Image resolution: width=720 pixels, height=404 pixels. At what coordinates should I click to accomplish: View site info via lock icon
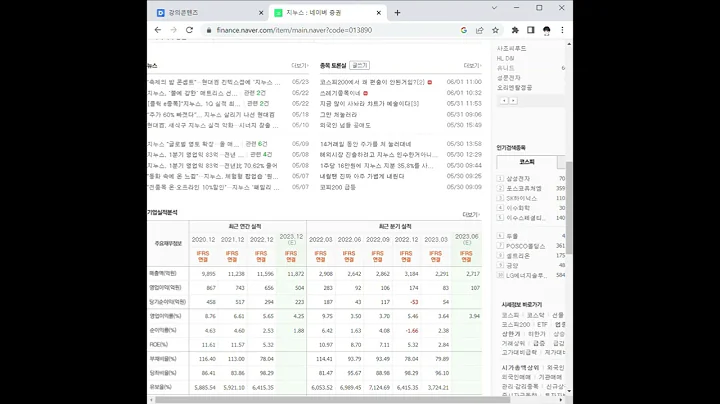[x=209, y=30]
